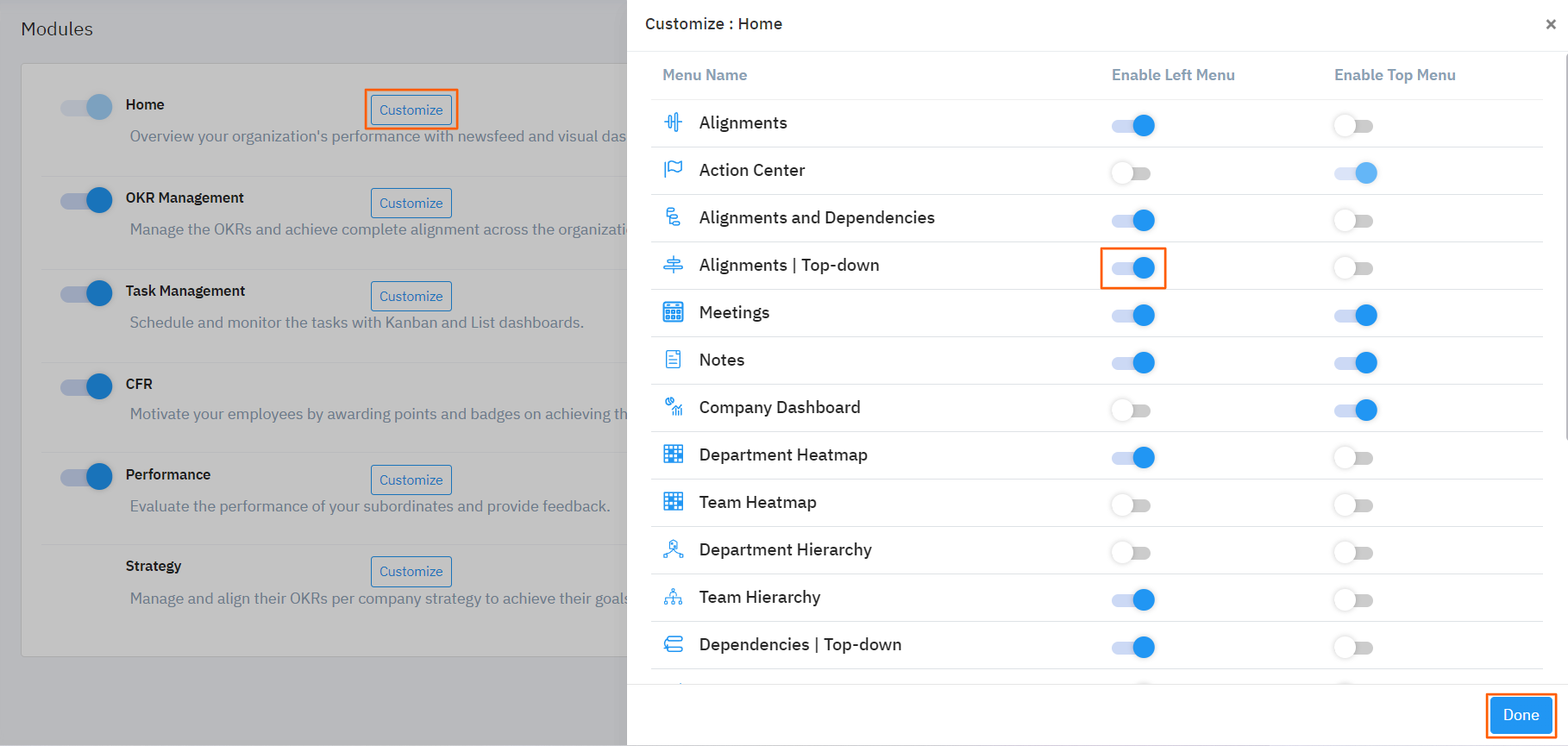Open Customize for OKR Management

[411, 203]
